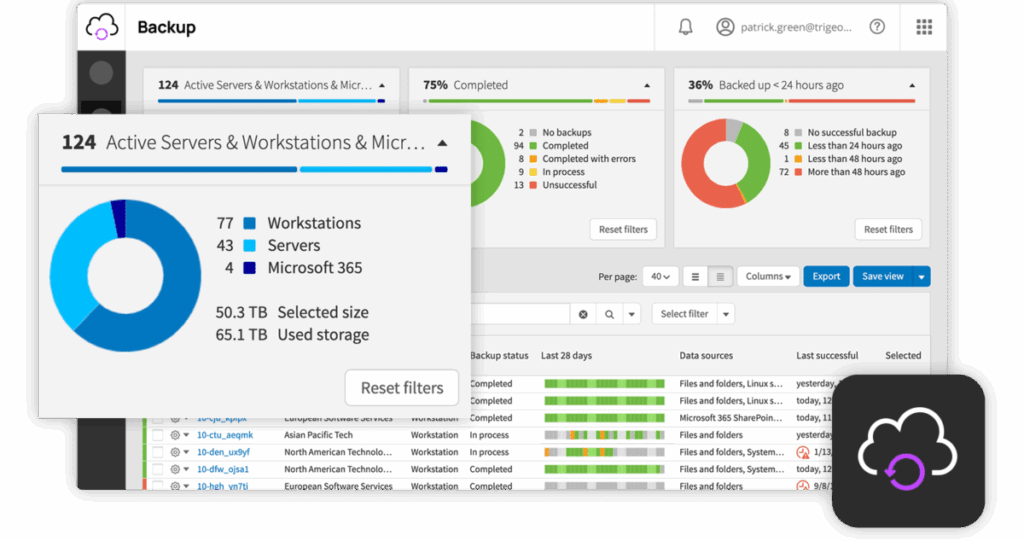Tick the checkbox for 10-dfw_ojsa1
Viewport: 1024px width, 541px height.
click(x=157, y=469)
